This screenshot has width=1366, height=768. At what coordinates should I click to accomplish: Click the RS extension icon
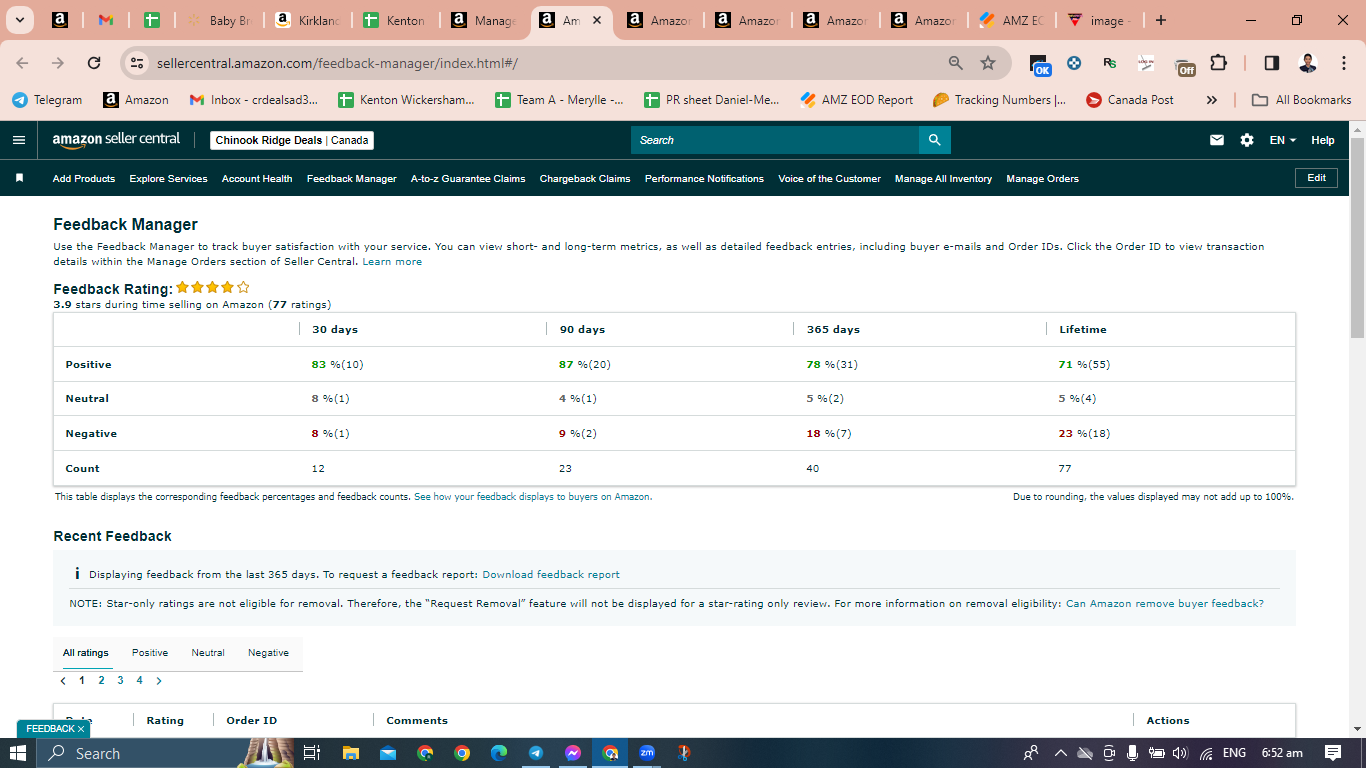tap(1110, 63)
